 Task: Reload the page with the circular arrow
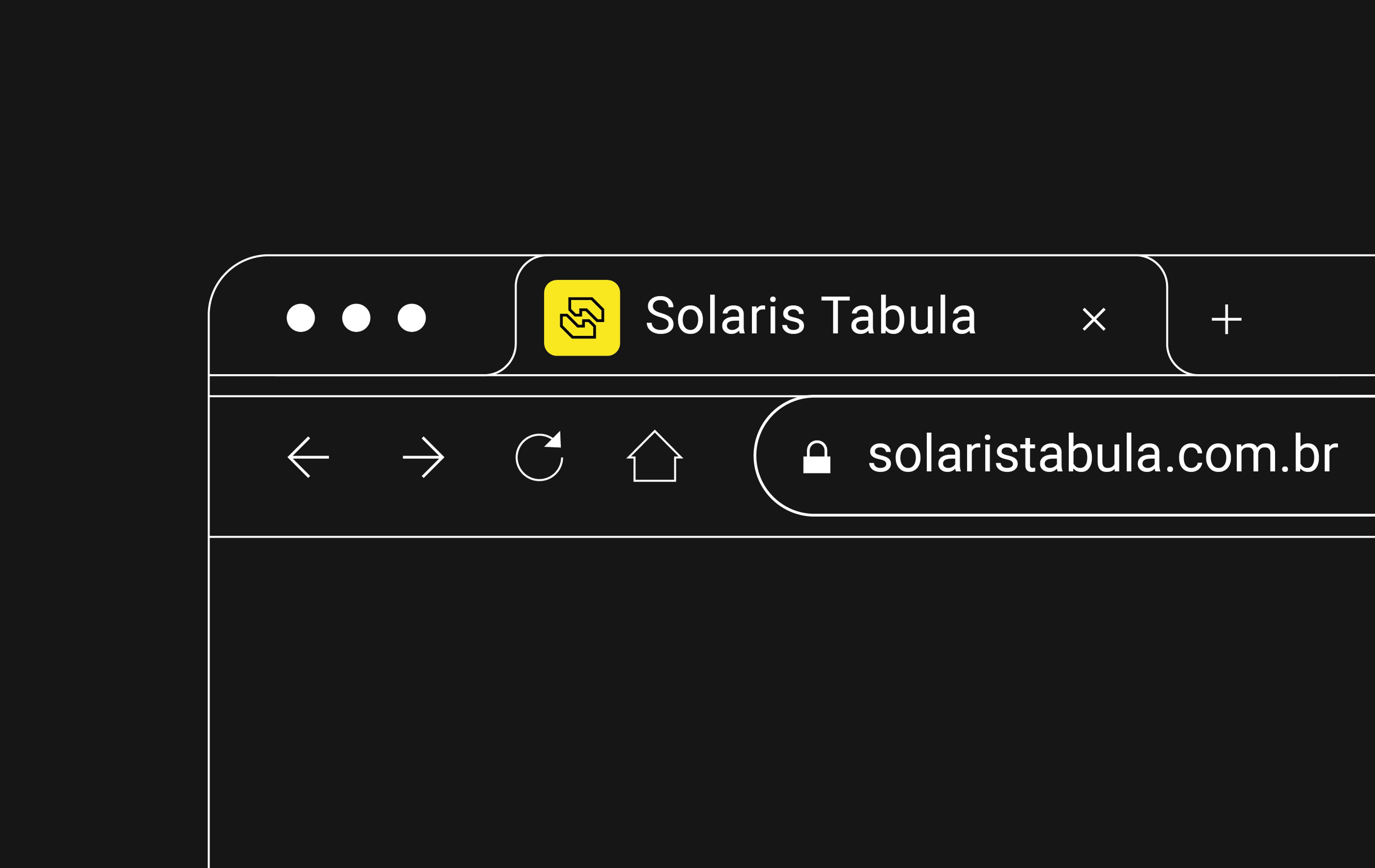539,456
